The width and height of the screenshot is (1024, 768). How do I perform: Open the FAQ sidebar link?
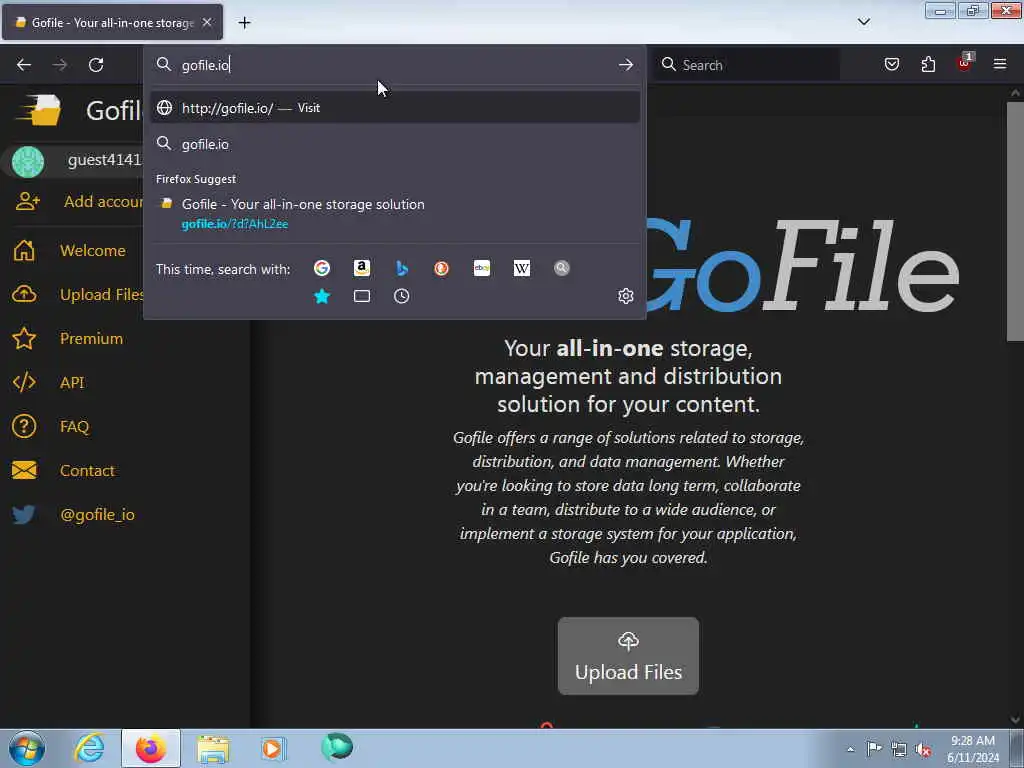[x=50, y=426]
